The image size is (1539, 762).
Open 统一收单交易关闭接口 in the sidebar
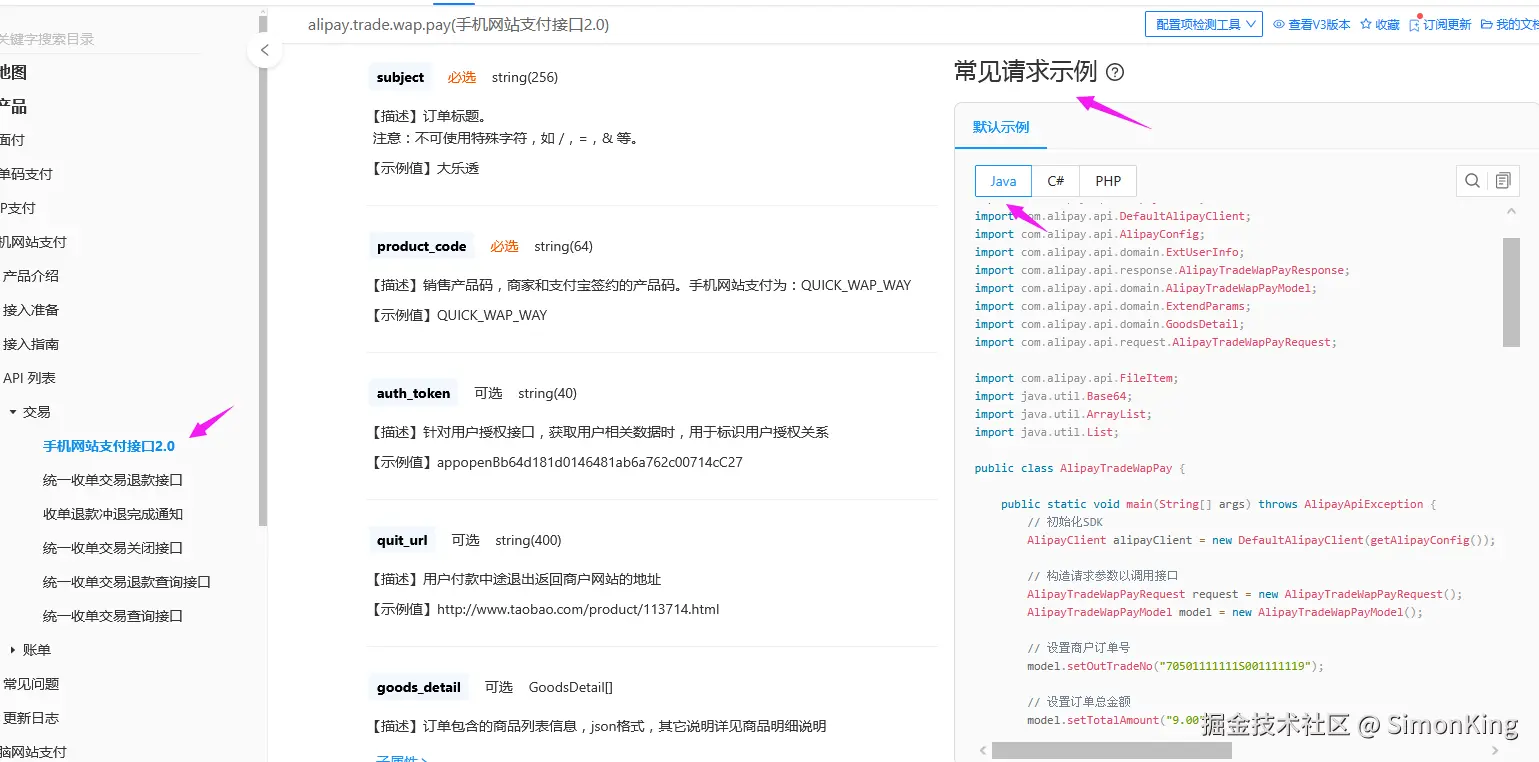113,548
